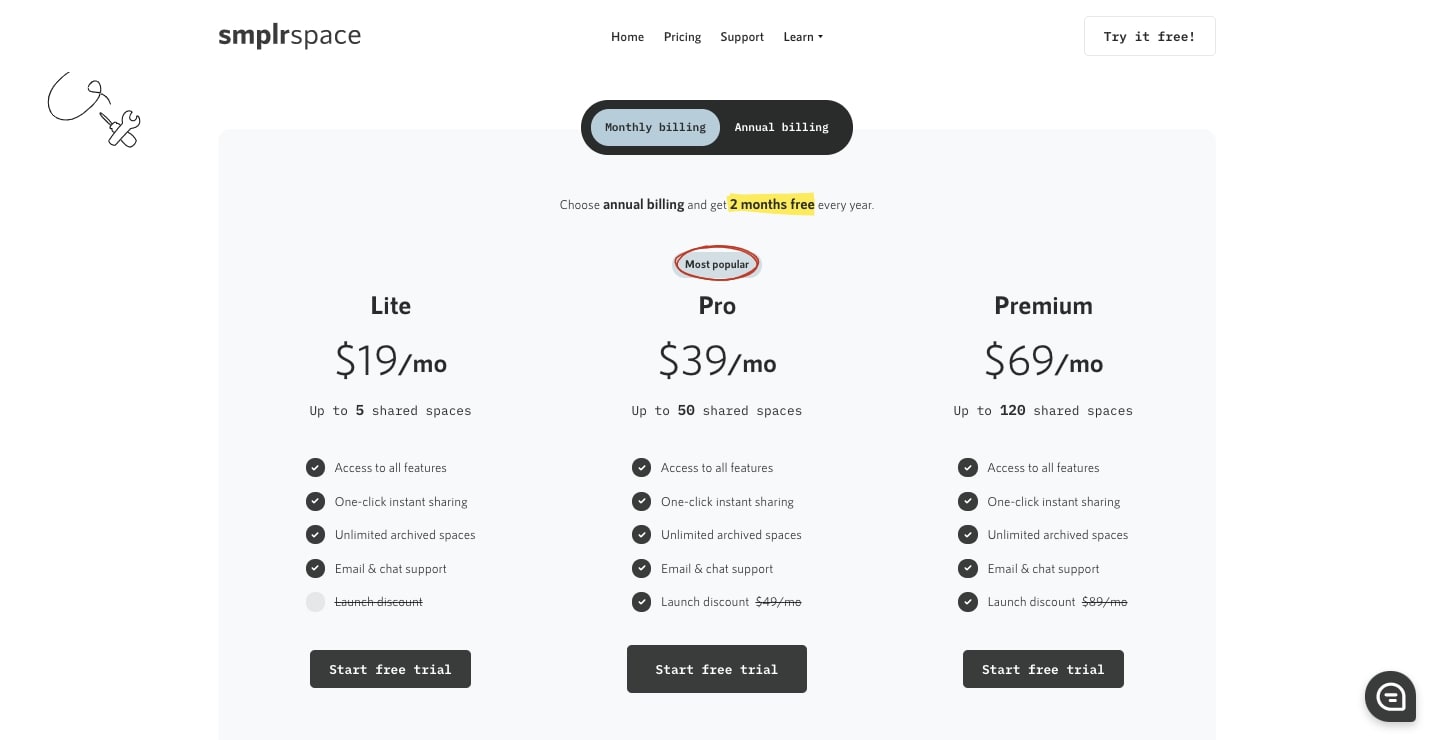Viewport: 1434px width, 740px height.
Task: Click Premium's Access to all features checkmark
Action: [x=967, y=468]
